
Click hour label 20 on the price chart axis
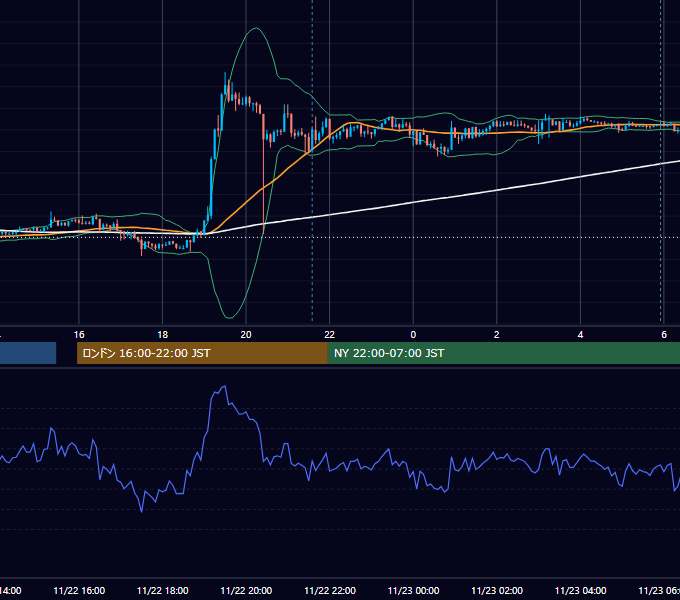pos(246,335)
